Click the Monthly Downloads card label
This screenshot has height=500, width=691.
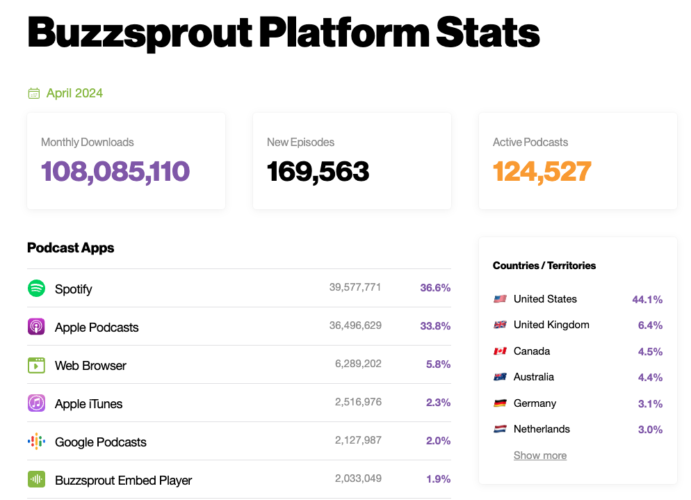point(87,142)
